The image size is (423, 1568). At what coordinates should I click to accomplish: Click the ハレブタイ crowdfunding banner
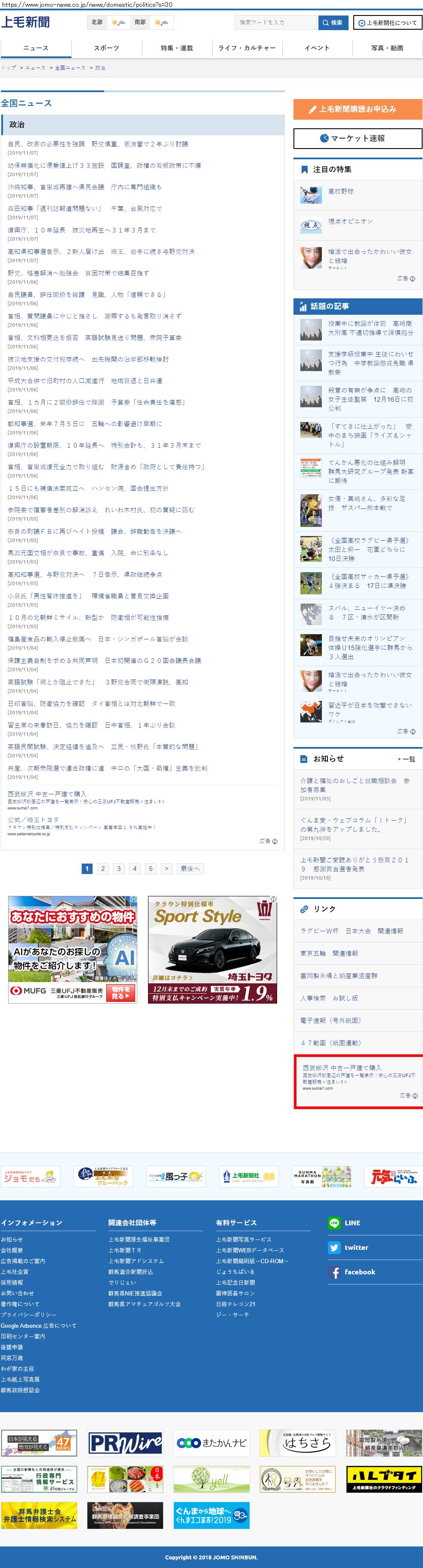click(384, 1479)
